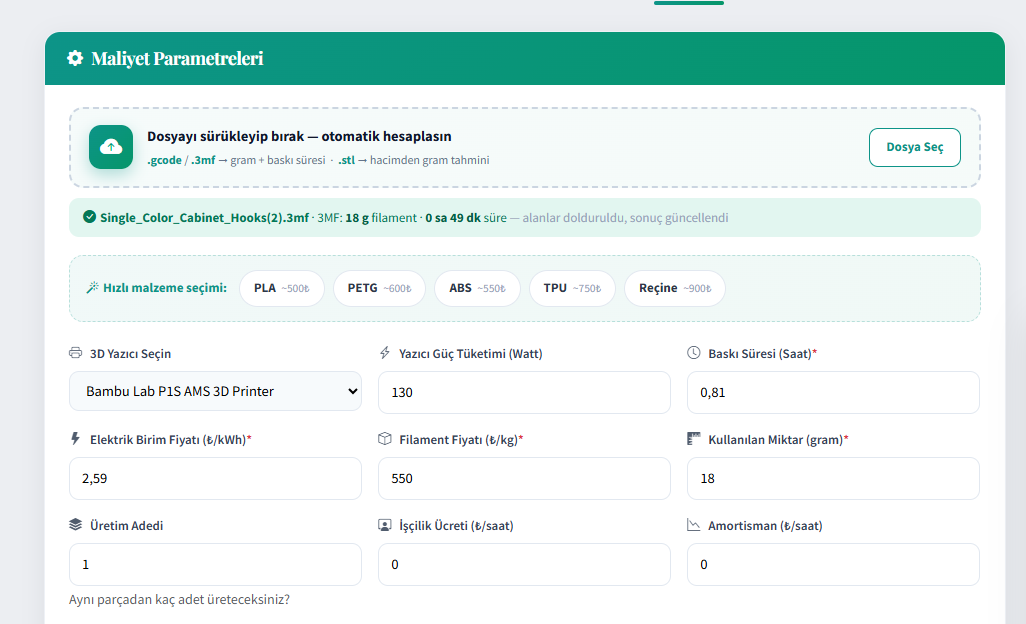The image size is (1026, 624).
Task: Focus the Filament Fiyatı field showing 550
Action: click(524, 478)
